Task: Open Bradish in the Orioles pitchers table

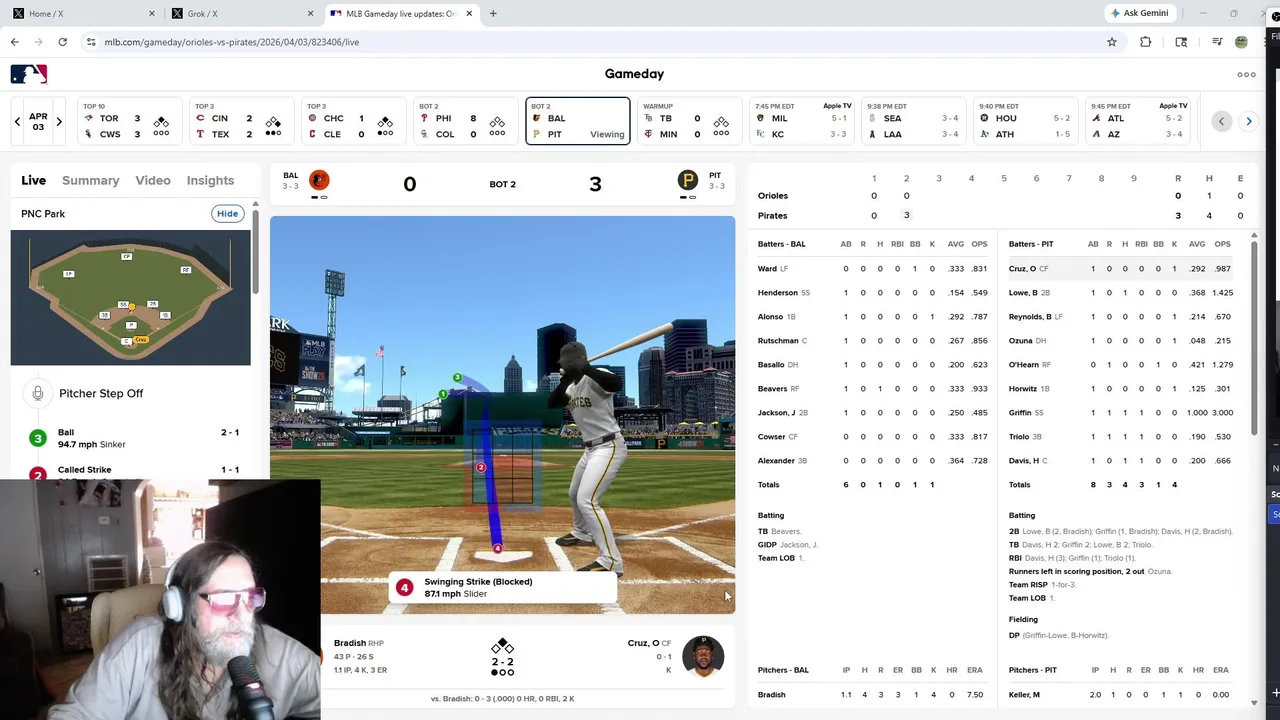Action: pyautogui.click(x=772, y=695)
